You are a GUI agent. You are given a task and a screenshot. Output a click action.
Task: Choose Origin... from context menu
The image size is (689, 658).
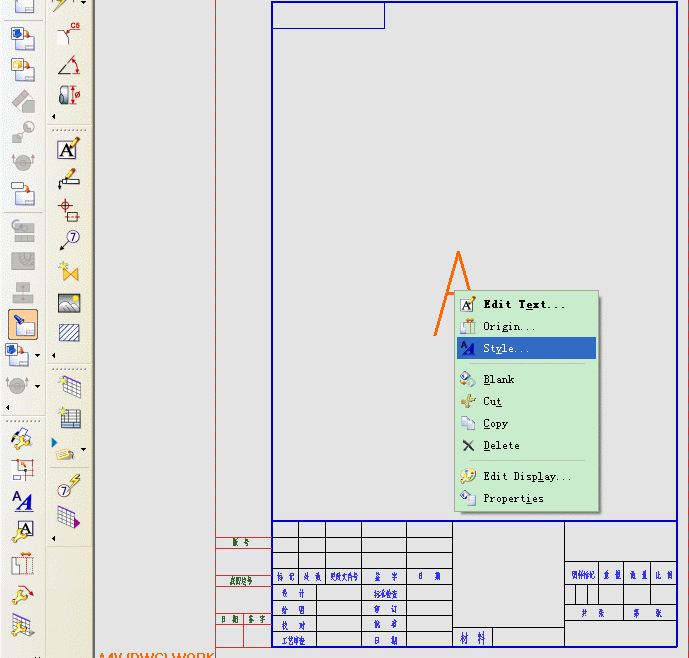click(x=526, y=326)
